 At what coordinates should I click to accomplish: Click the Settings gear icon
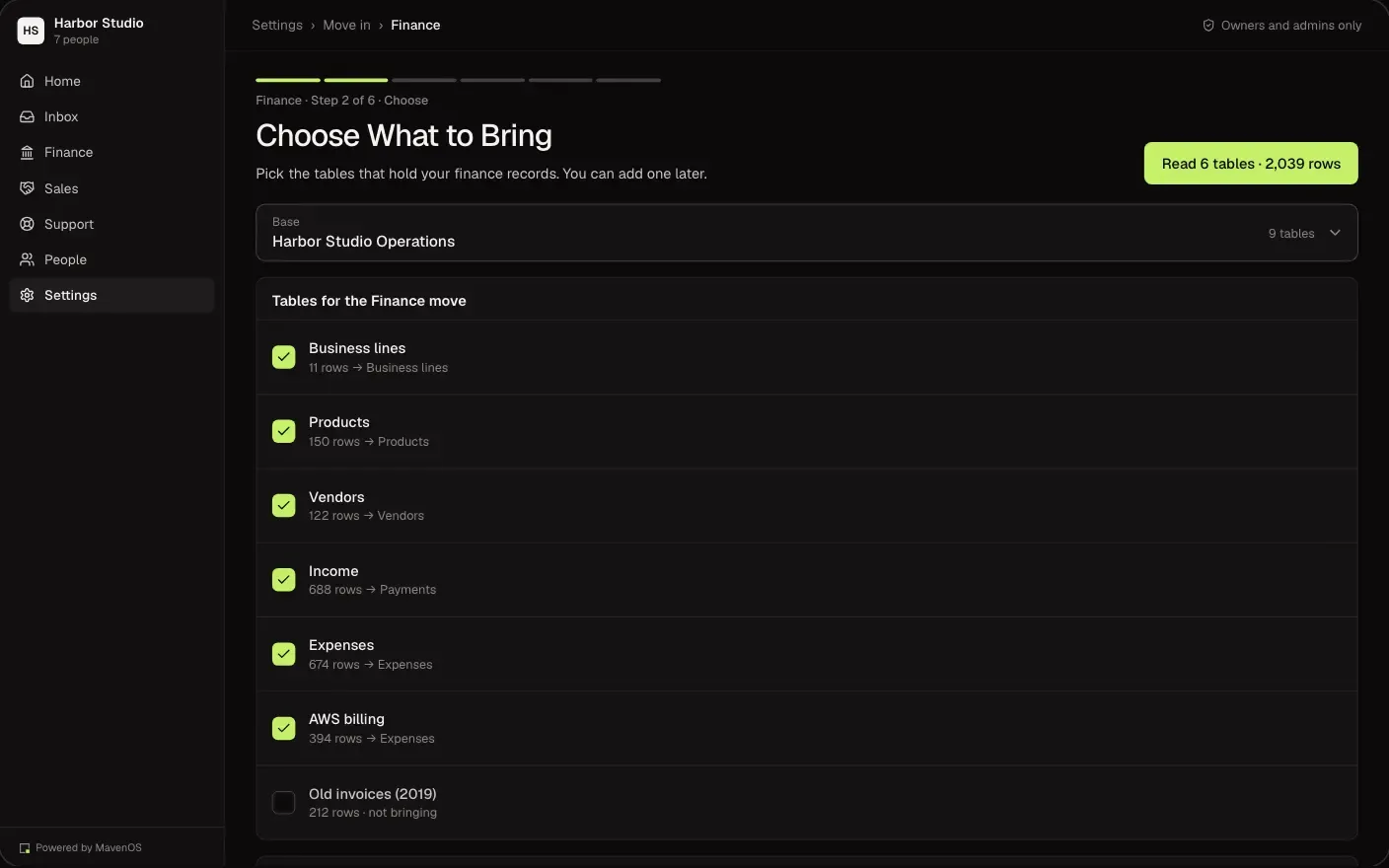coord(27,295)
